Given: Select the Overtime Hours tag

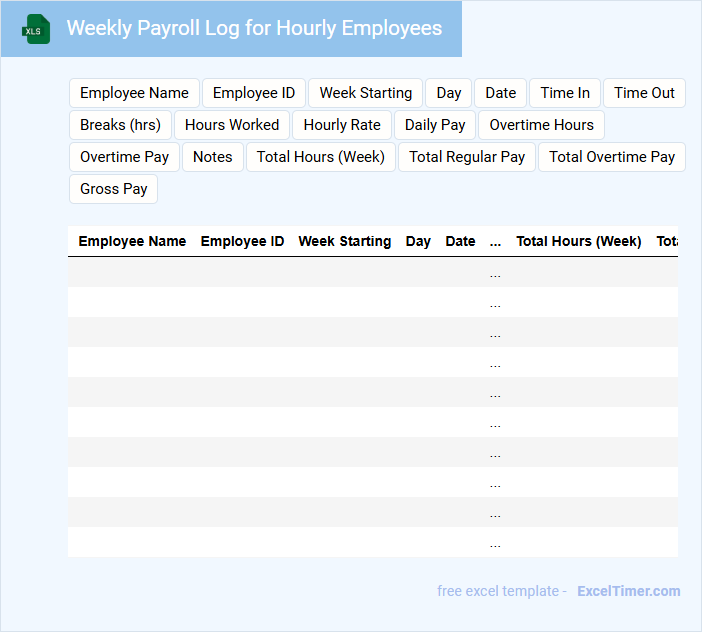Looking at the screenshot, I should click(x=541, y=125).
